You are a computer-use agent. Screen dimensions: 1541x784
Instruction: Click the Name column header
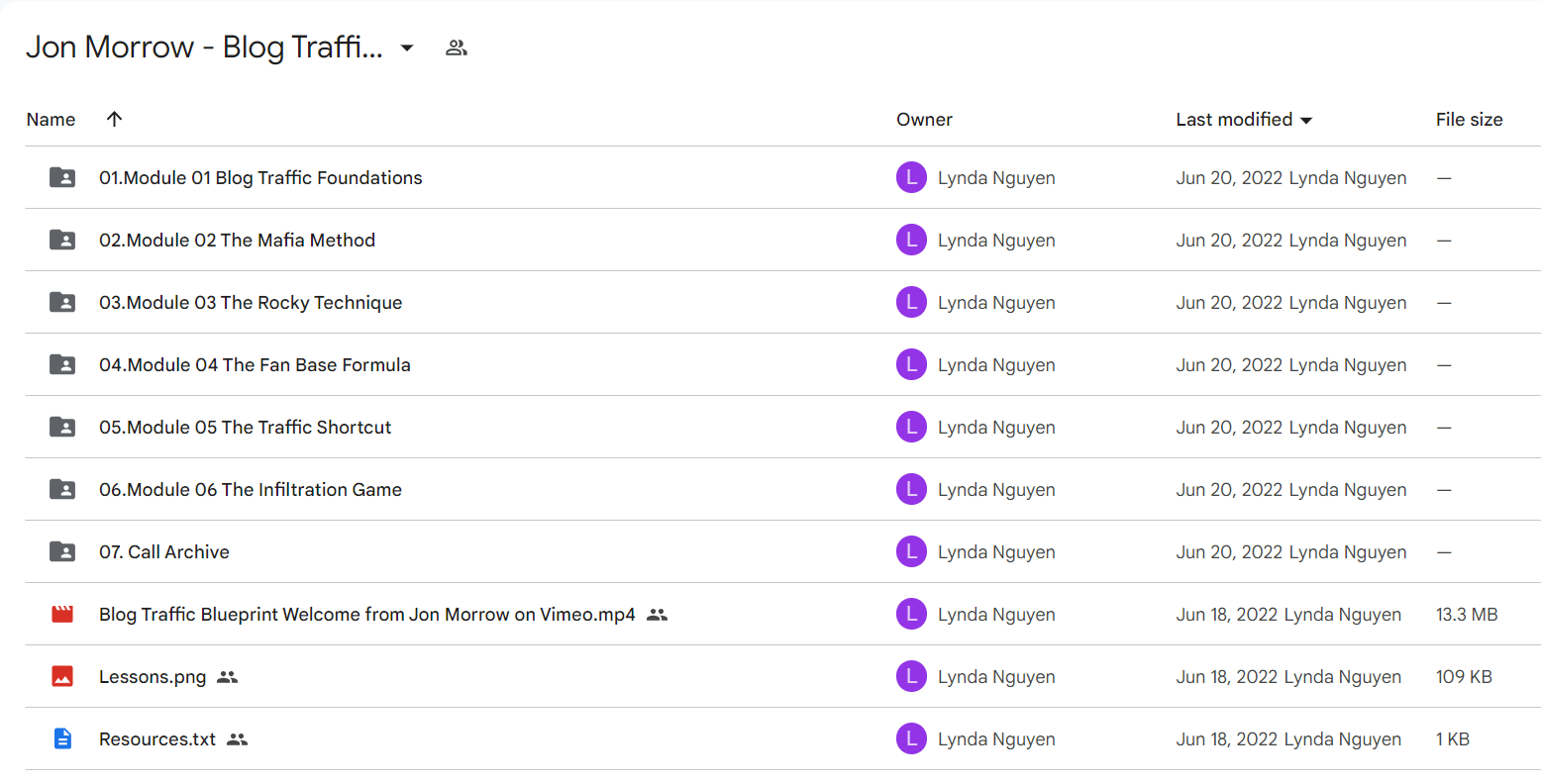pyautogui.click(x=51, y=119)
